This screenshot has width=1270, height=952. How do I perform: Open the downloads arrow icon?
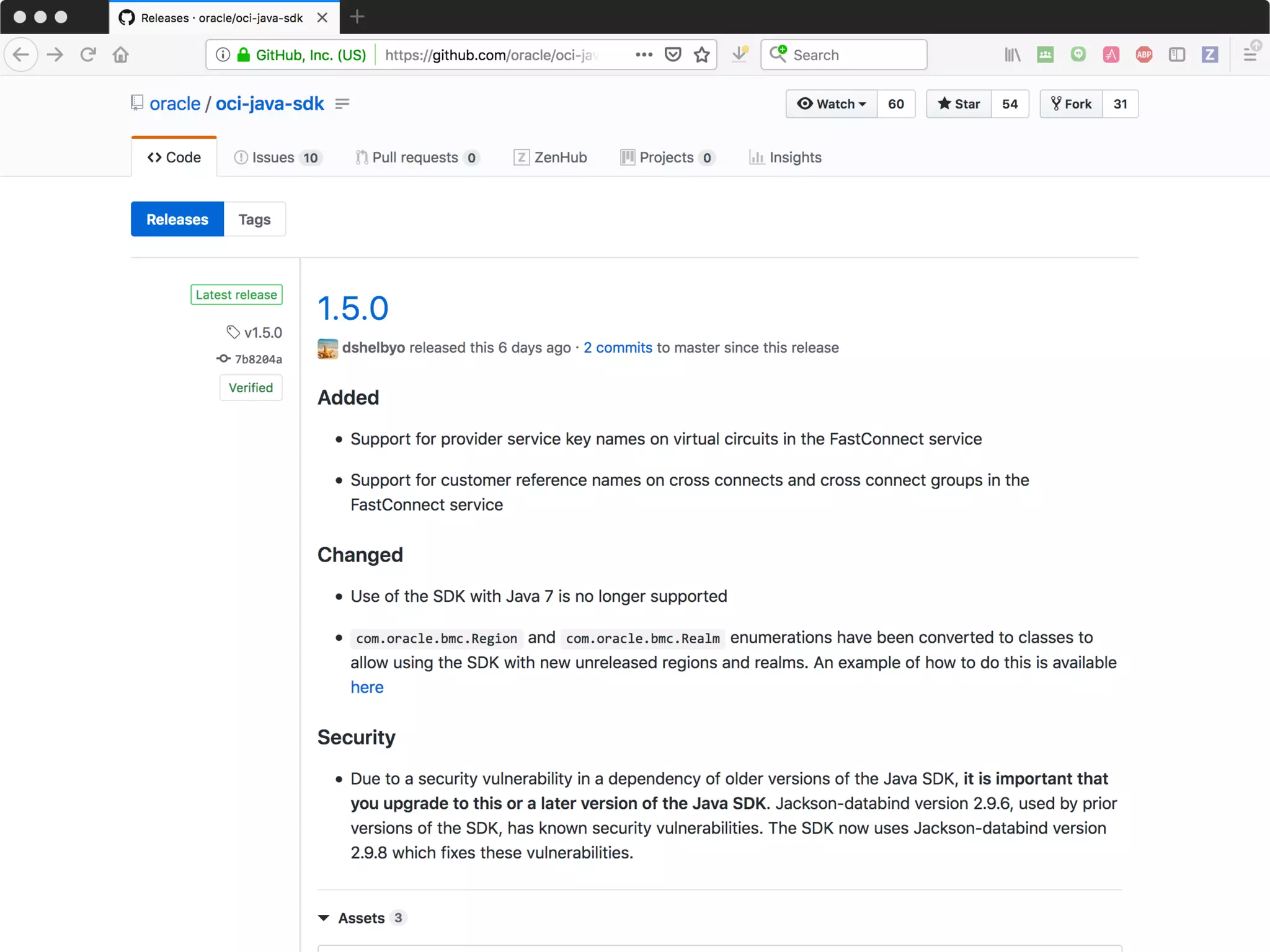click(x=739, y=55)
